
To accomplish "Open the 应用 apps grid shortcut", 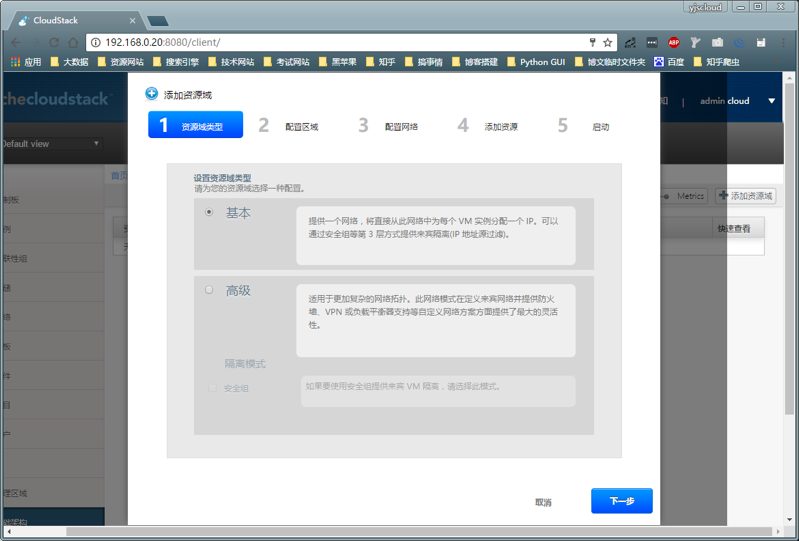I will click(x=26, y=62).
